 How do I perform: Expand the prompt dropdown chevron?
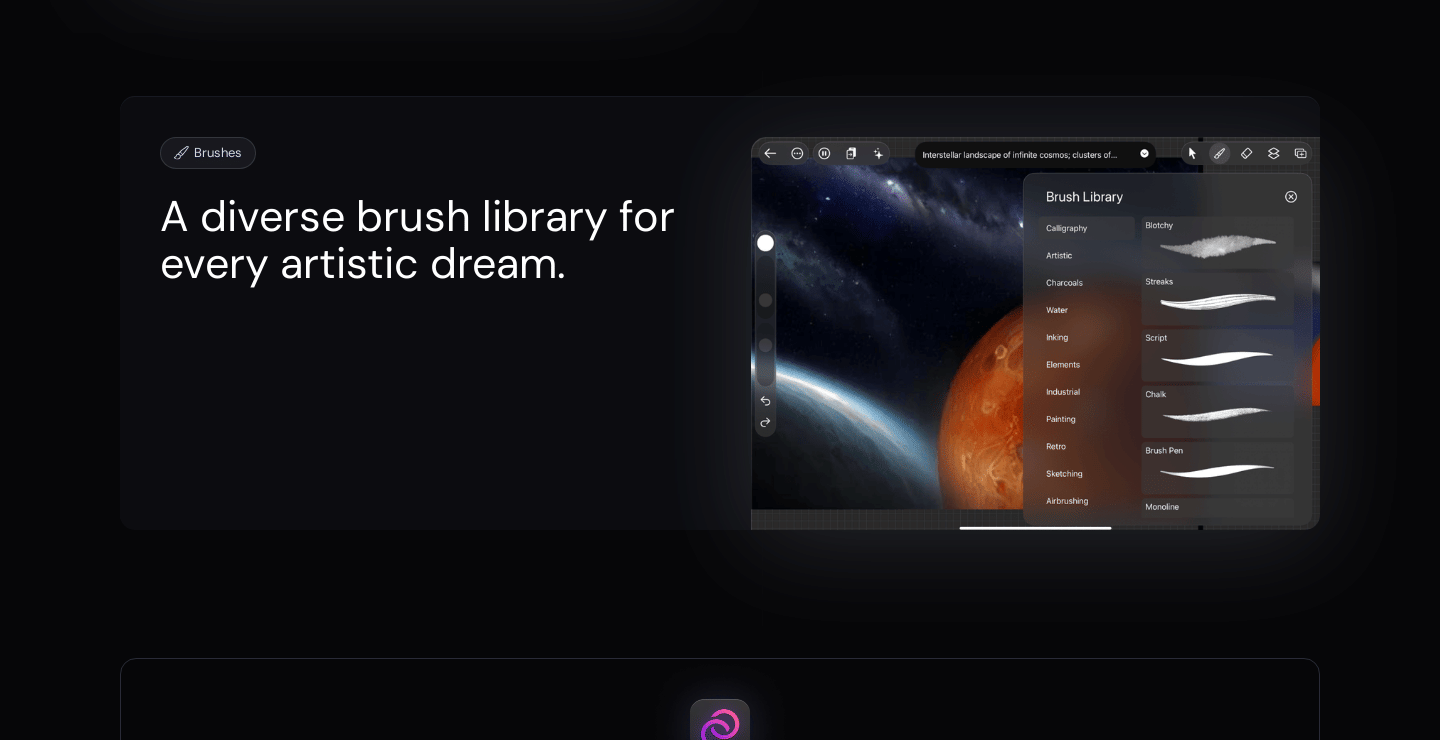coord(1144,154)
